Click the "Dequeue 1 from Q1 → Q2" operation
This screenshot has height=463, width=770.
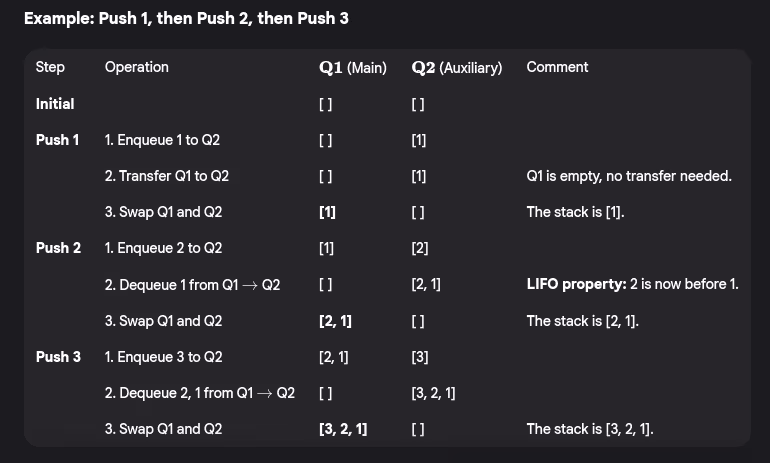click(x=192, y=285)
